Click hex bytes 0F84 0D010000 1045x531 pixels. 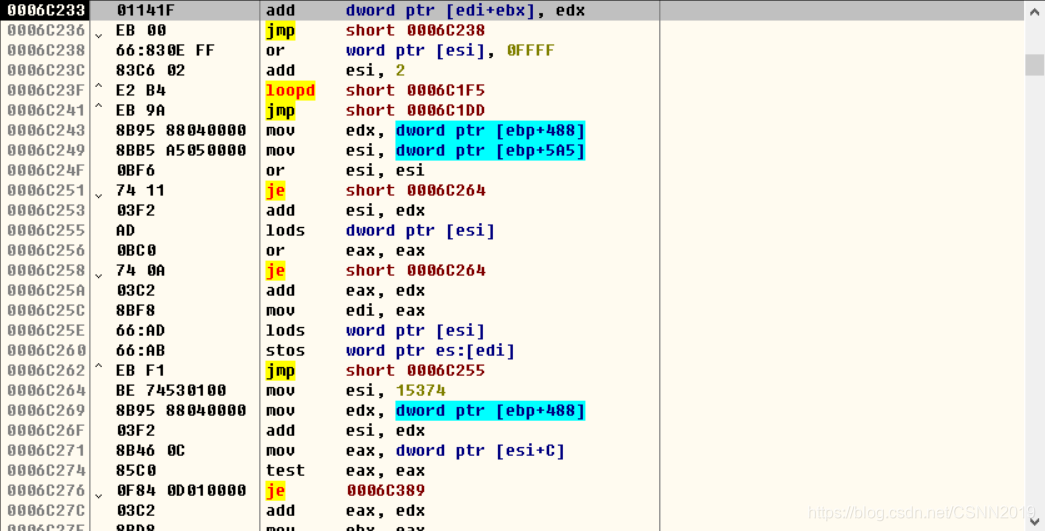pyautogui.click(x=181, y=490)
